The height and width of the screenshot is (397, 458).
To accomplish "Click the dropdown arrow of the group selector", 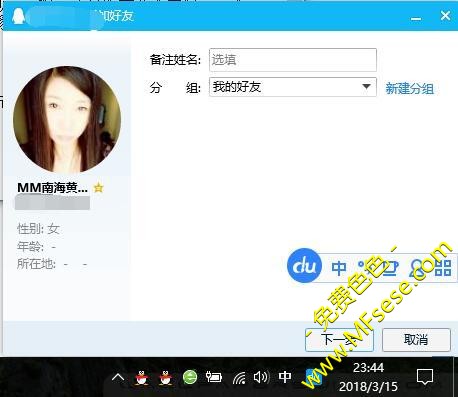I will click(x=366, y=87).
